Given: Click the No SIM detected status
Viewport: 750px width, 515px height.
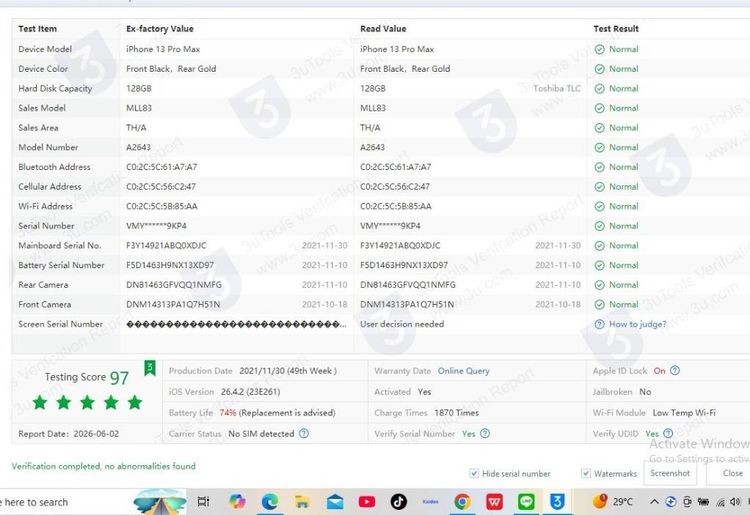Looking at the screenshot, I should tap(261, 434).
